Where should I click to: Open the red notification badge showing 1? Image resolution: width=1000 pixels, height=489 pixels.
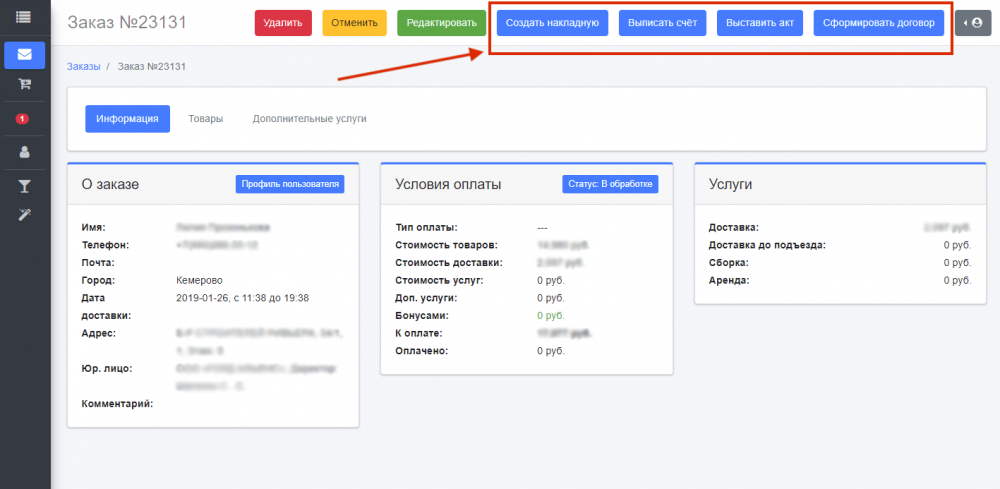point(22,119)
